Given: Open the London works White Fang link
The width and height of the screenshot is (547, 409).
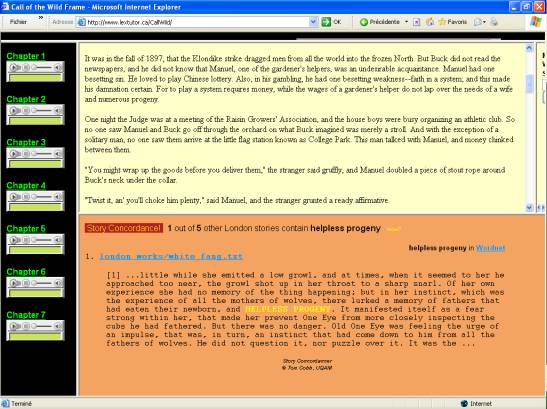Looking at the screenshot, I should (x=171, y=256).
